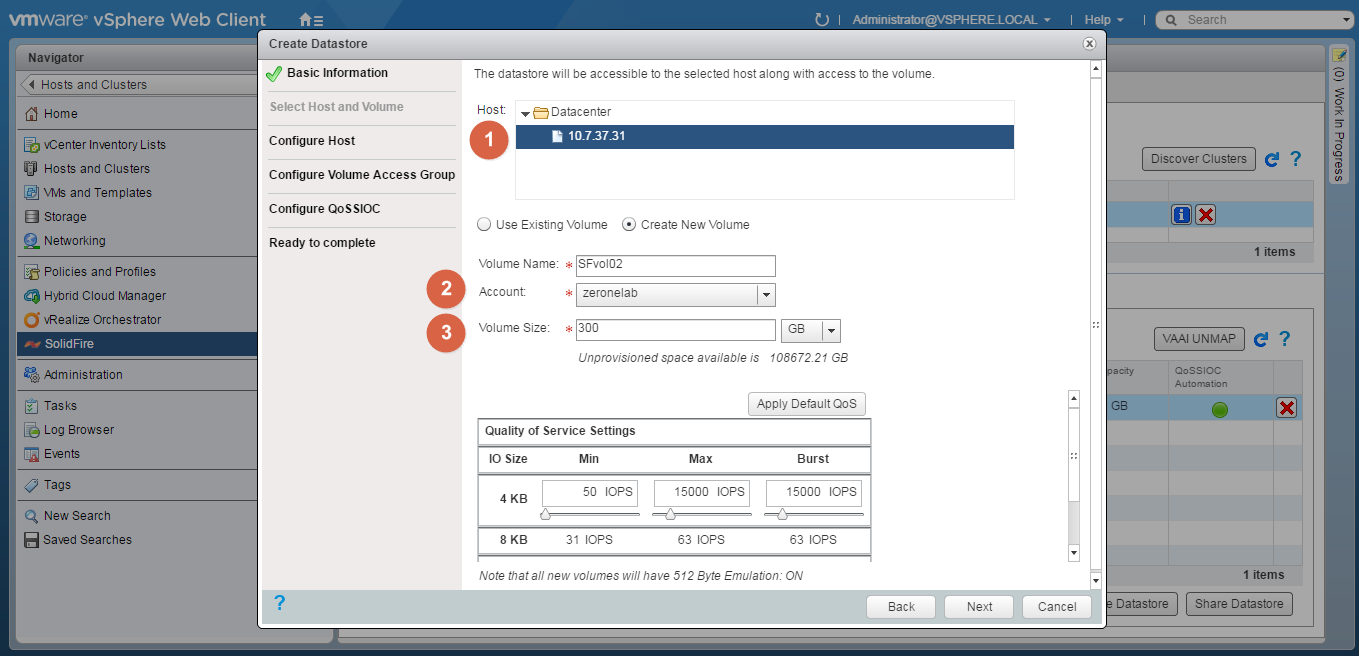The height and width of the screenshot is (656, 1359).
Task: Open Policies and Profiles
Action: 100,272
